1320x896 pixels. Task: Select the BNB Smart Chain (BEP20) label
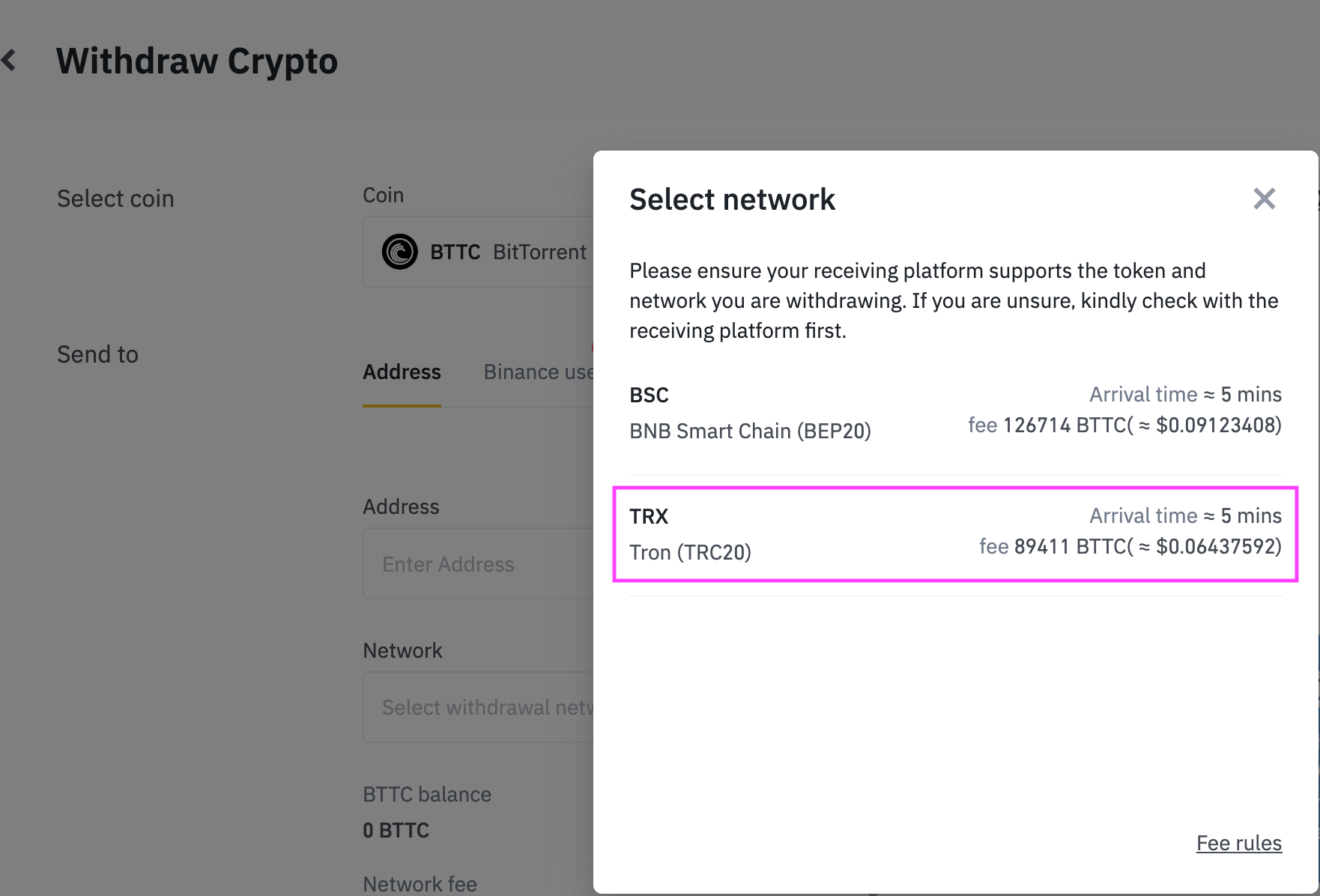750,432
